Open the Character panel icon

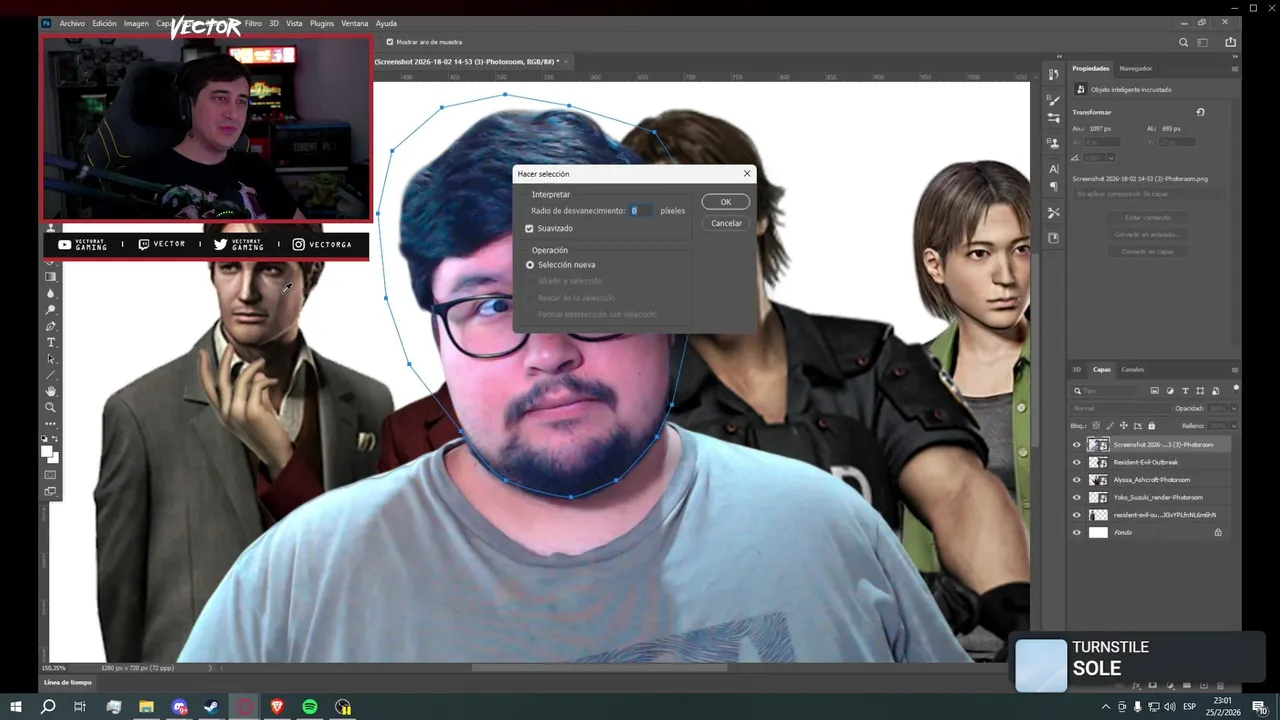coord(1053,169)
